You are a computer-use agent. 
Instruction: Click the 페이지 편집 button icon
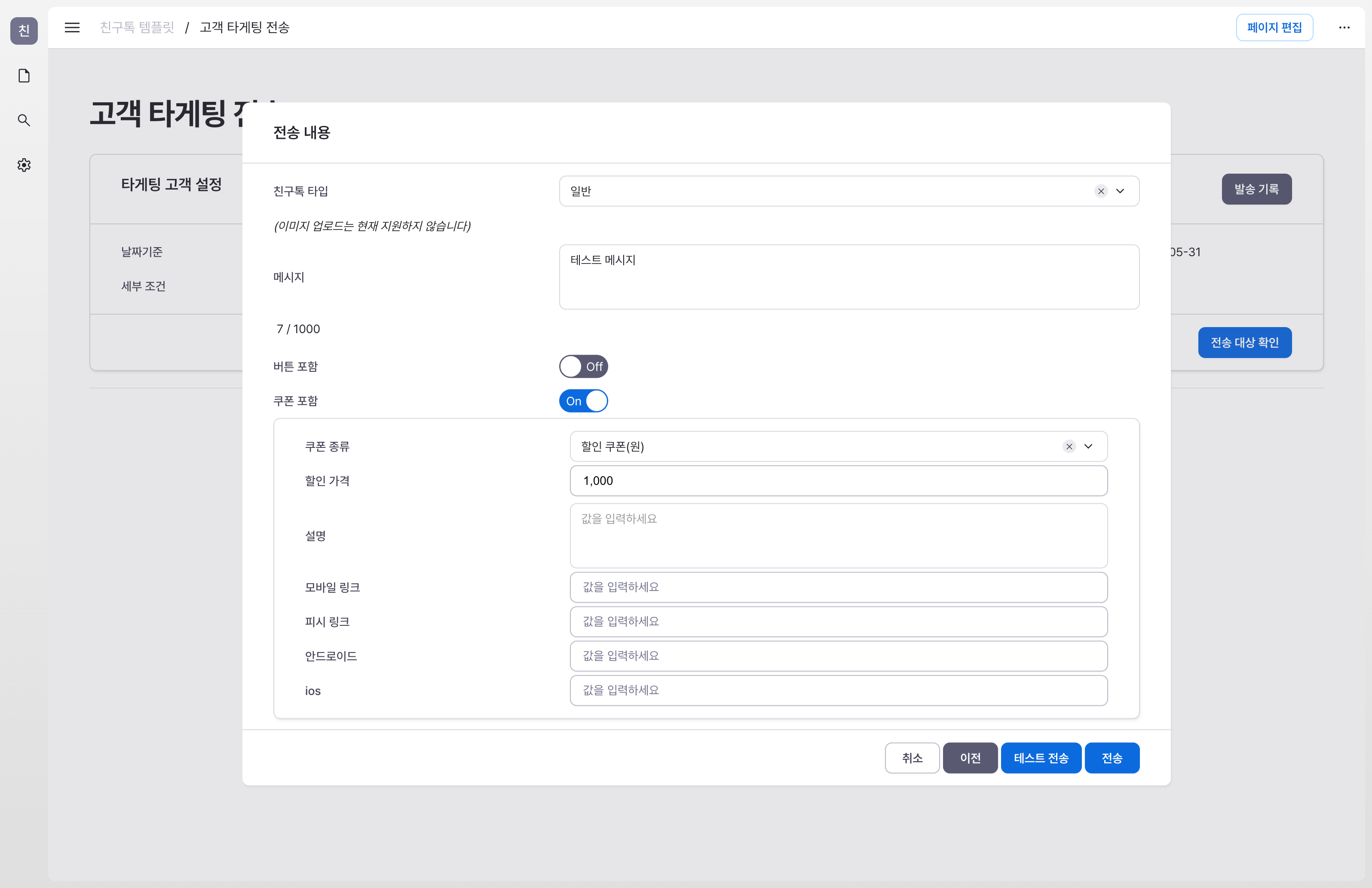click(1274, 27)
